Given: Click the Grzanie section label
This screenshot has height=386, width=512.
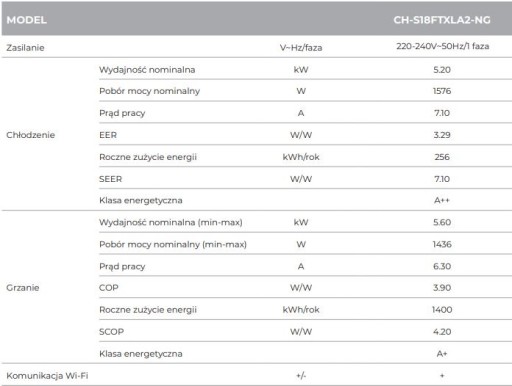Looking at the screenshot, I should [x=23, y=288].
